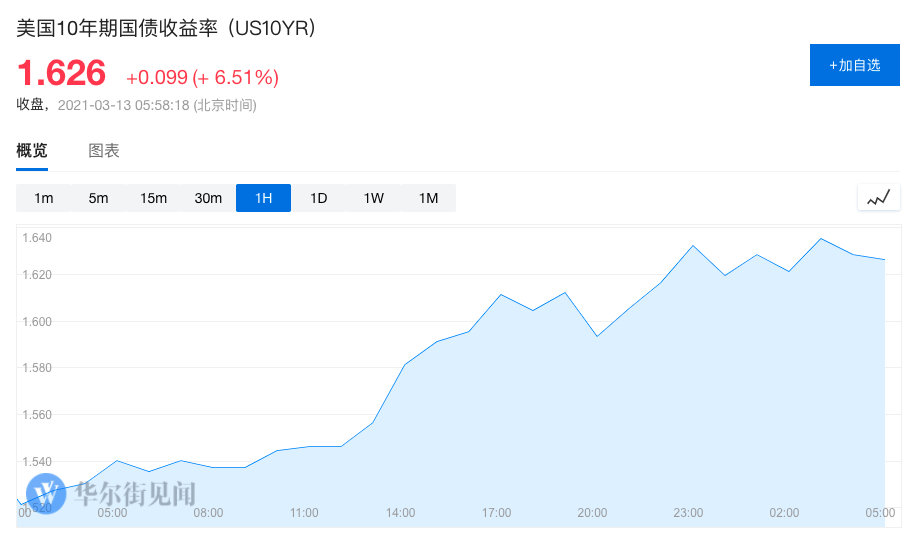Screen dimensions: 916x541
Task: Click the 14:00 time axis label
Action: tap(400, 513)
